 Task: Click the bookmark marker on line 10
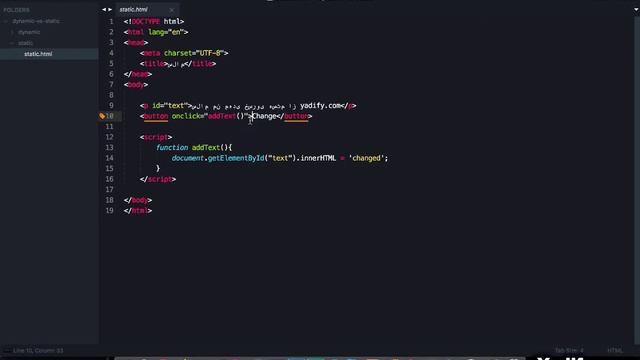pos(102,116)
